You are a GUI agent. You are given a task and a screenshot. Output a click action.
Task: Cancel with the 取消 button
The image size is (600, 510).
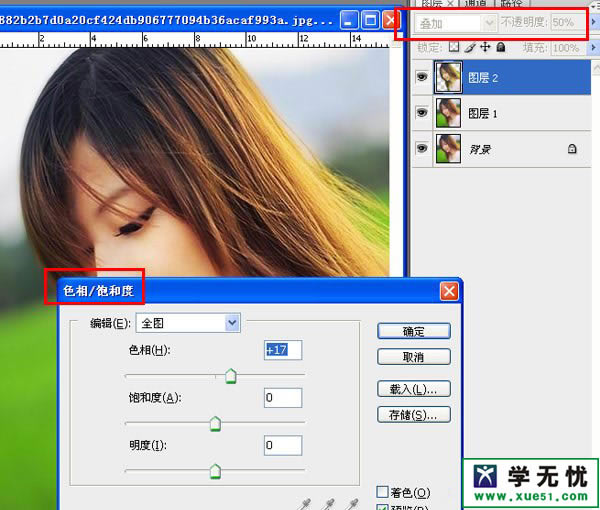coord(414,357)
